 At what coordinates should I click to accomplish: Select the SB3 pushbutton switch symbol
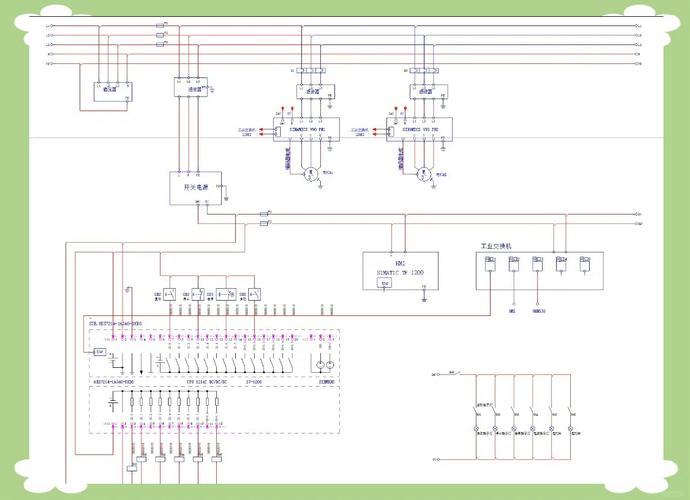254,294
